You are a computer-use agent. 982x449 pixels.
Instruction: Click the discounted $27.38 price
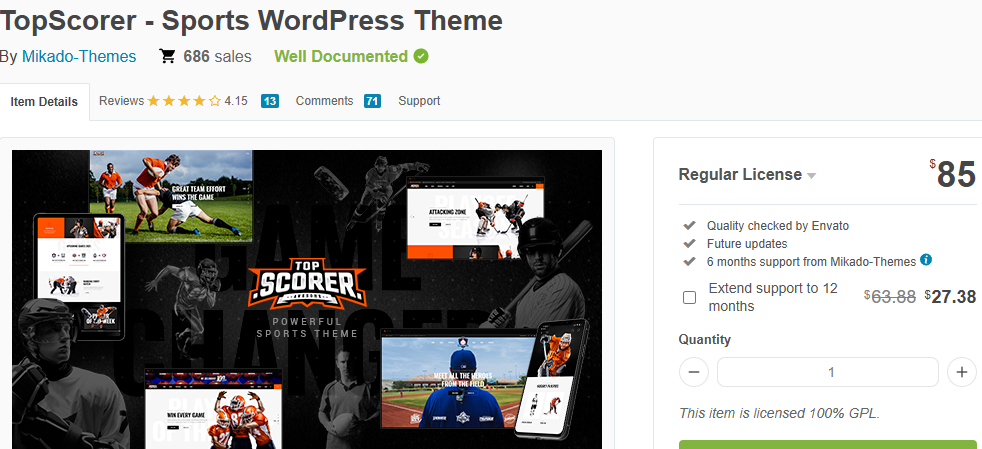[x=950, y=296]
